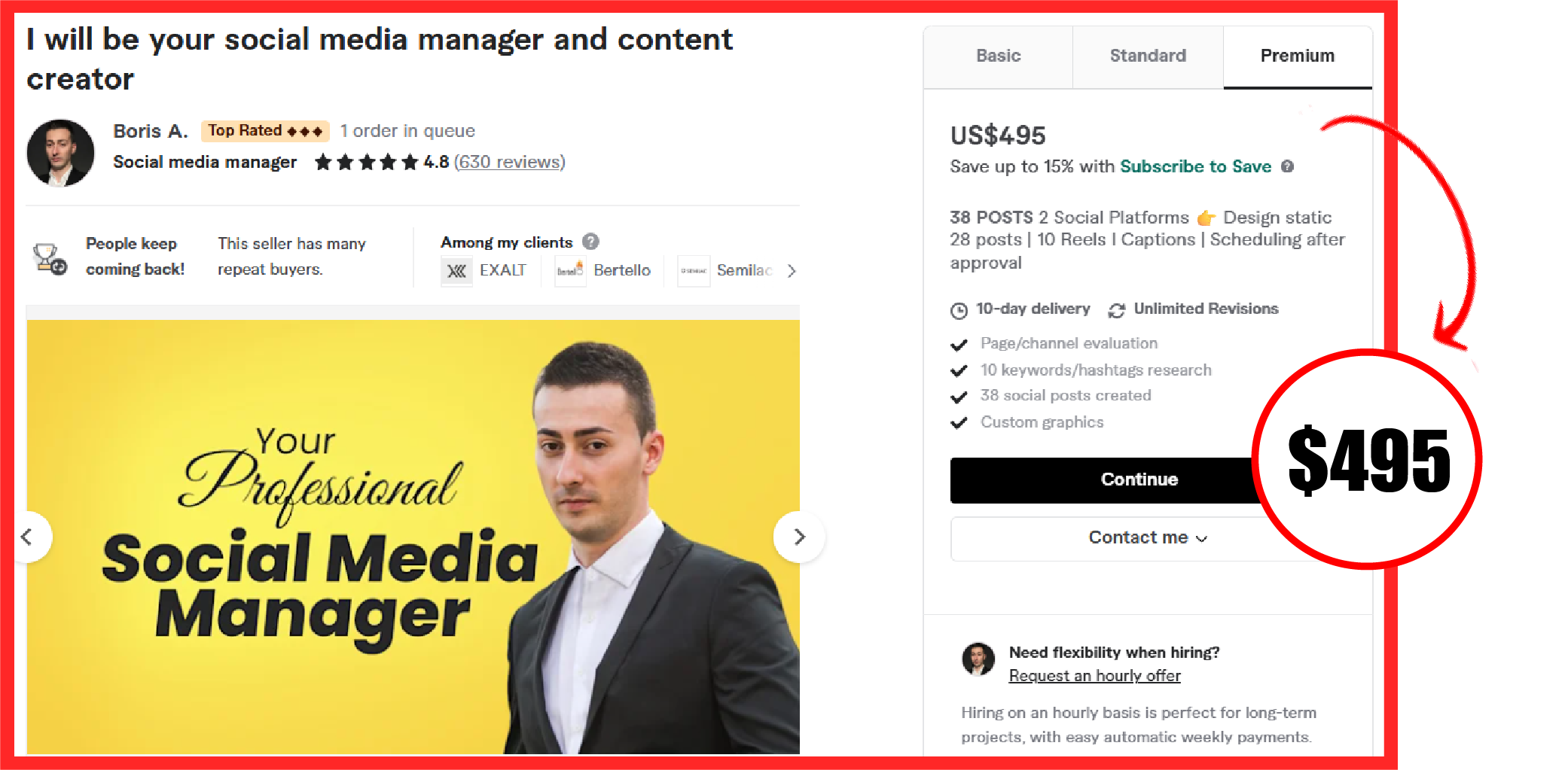The width and height of the screenshot is (1568, 770).
Task: Open Request an hourly offer link
Action: click(x=1094, y=676)
